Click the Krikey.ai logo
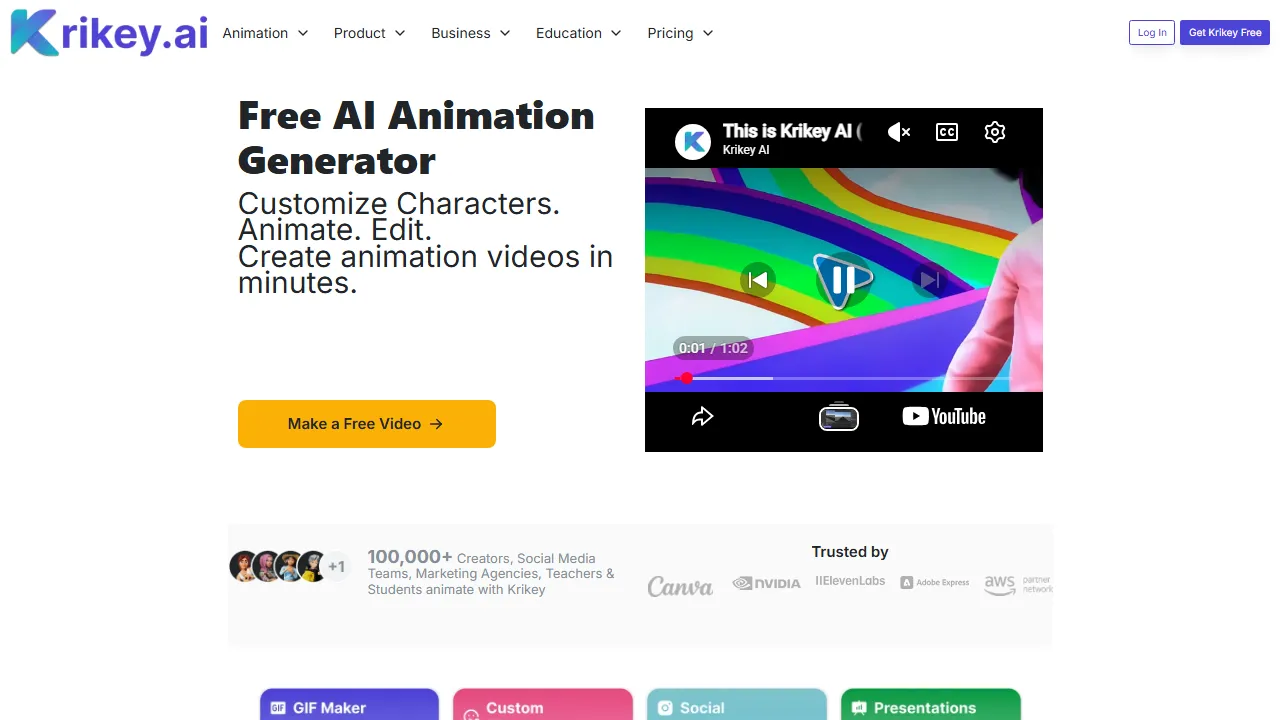Image resolution: width=1280 pixels, height=720 pixels. (109, 33)
